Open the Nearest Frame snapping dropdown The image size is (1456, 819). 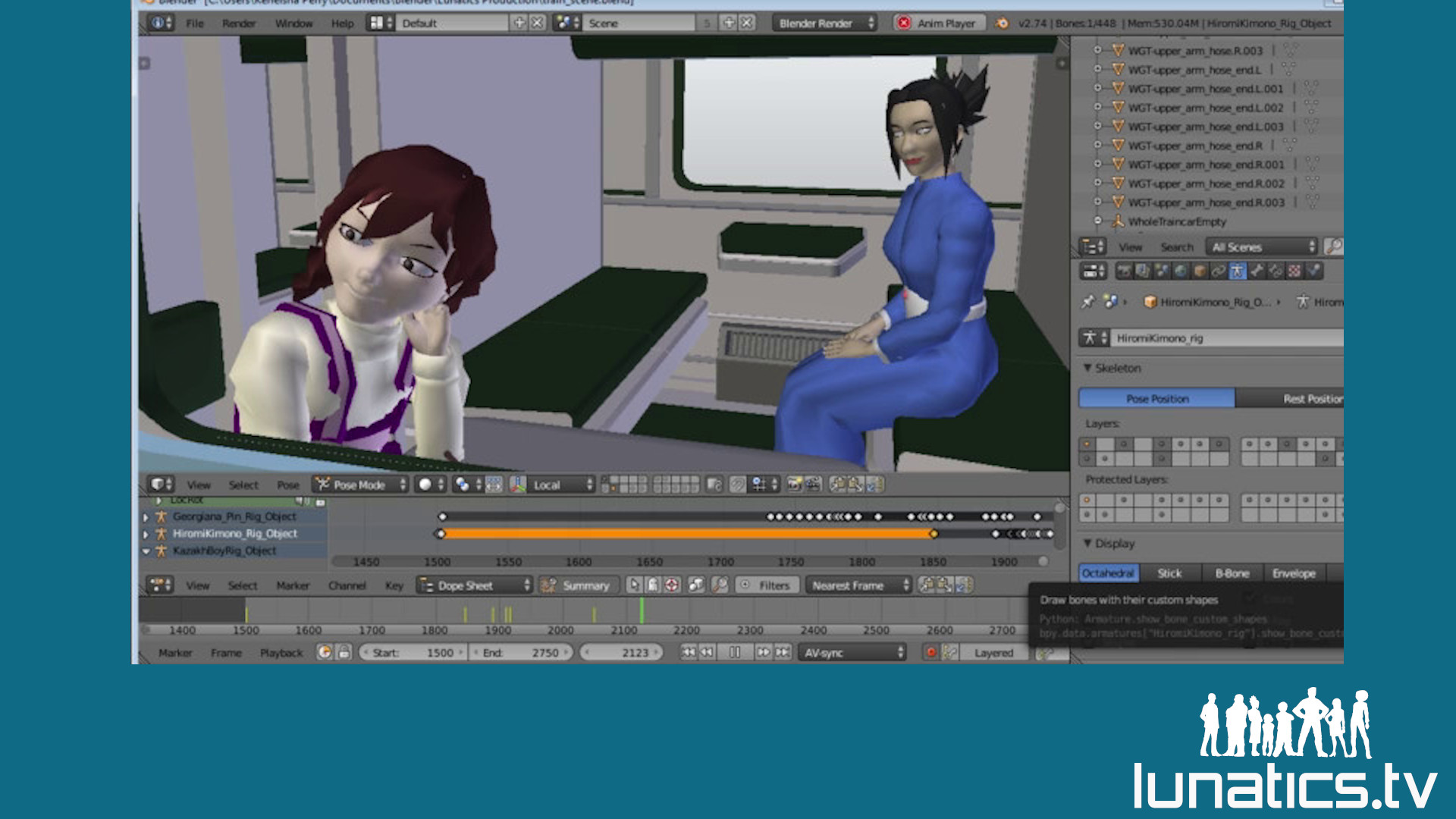coord(858,585)
